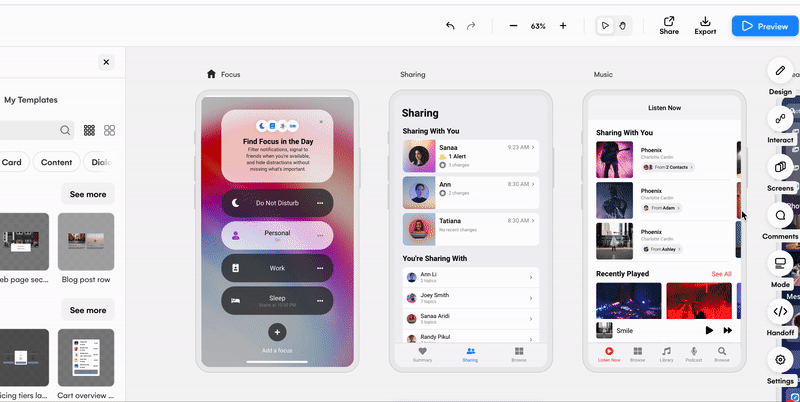Open the Settings gear panel

point(780,360)
